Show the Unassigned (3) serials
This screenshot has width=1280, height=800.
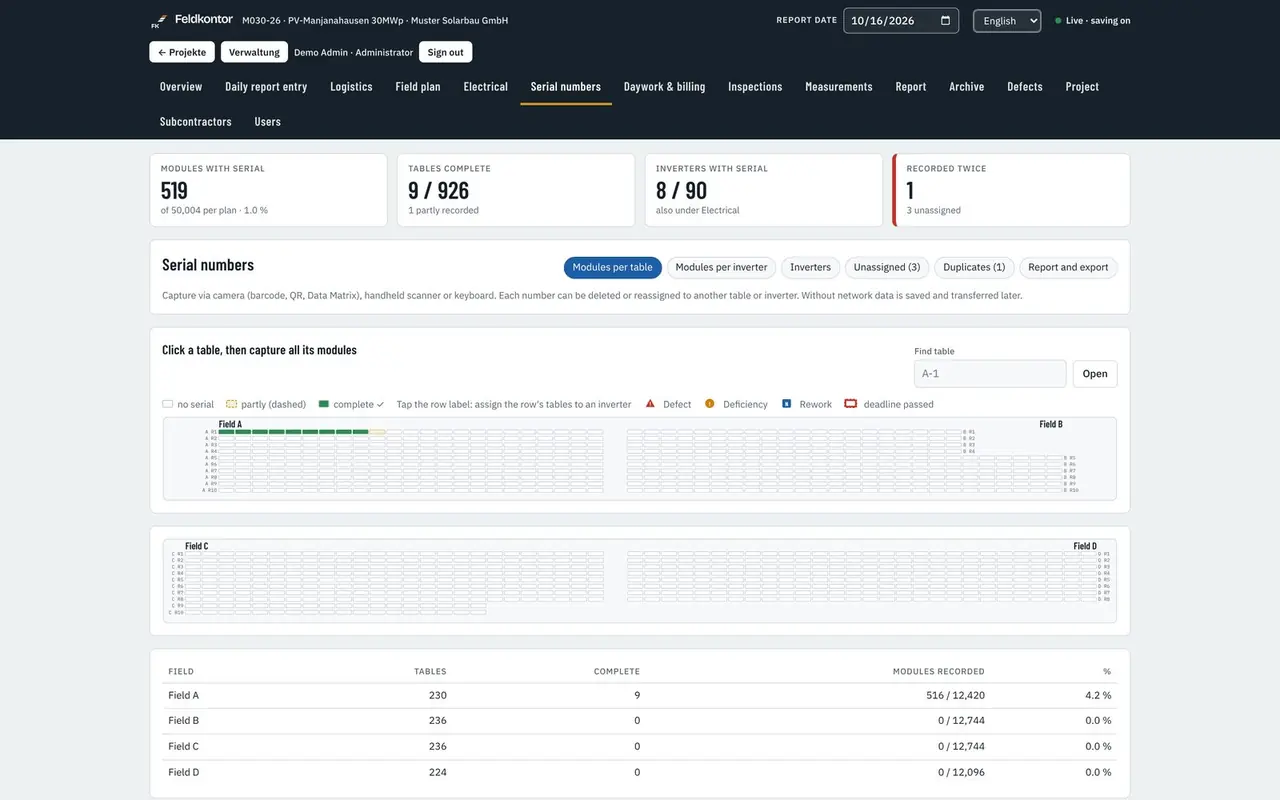pyautogui.click(x=887, y=268)
